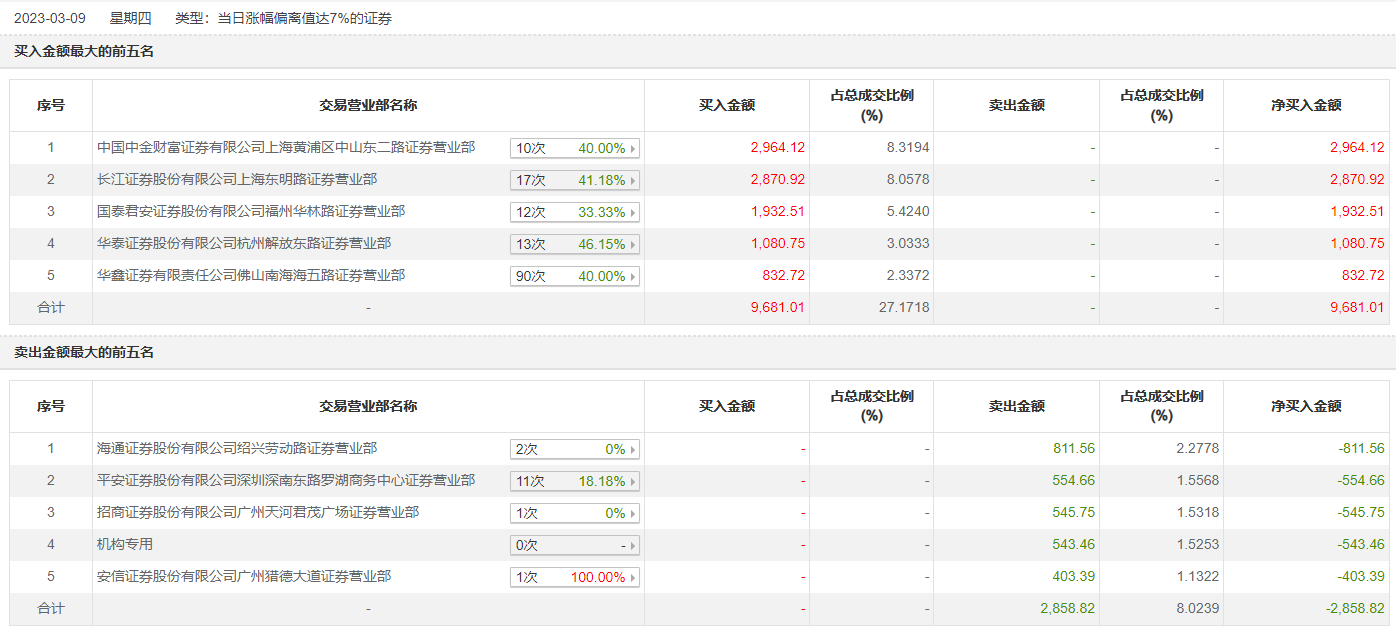Viewport: 1396px width, 632px height.
Task: Click 卖出金额 header in the top-sellers table
Action: tap(1016, 406)
